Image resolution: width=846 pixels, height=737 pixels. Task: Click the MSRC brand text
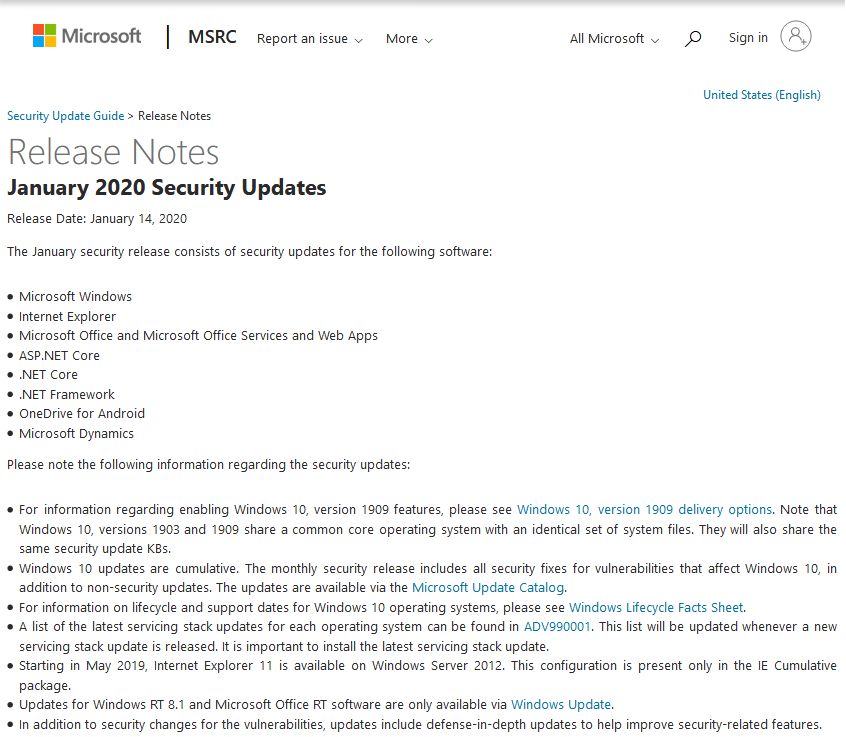[211, 37]
